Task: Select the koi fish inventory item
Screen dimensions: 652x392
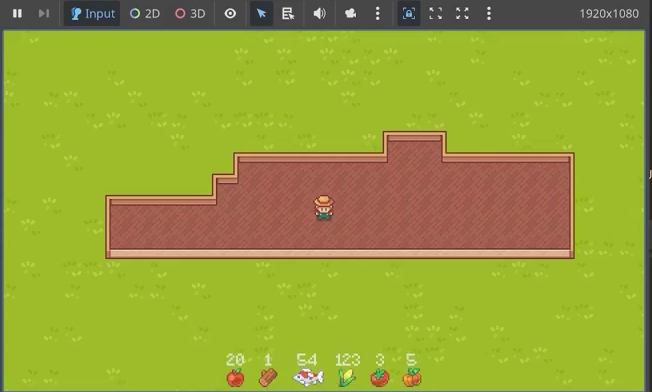Action: pyautogui.click(x=308, y=377)
